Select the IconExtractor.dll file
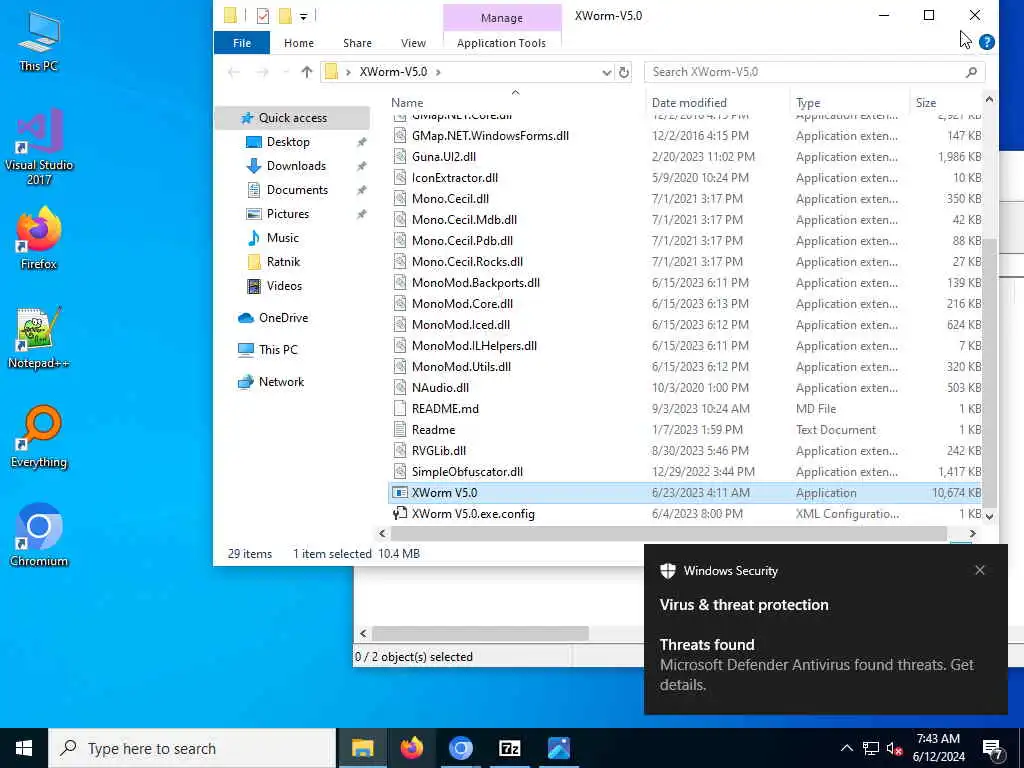 pyautogui.click(x=455, y=178)
